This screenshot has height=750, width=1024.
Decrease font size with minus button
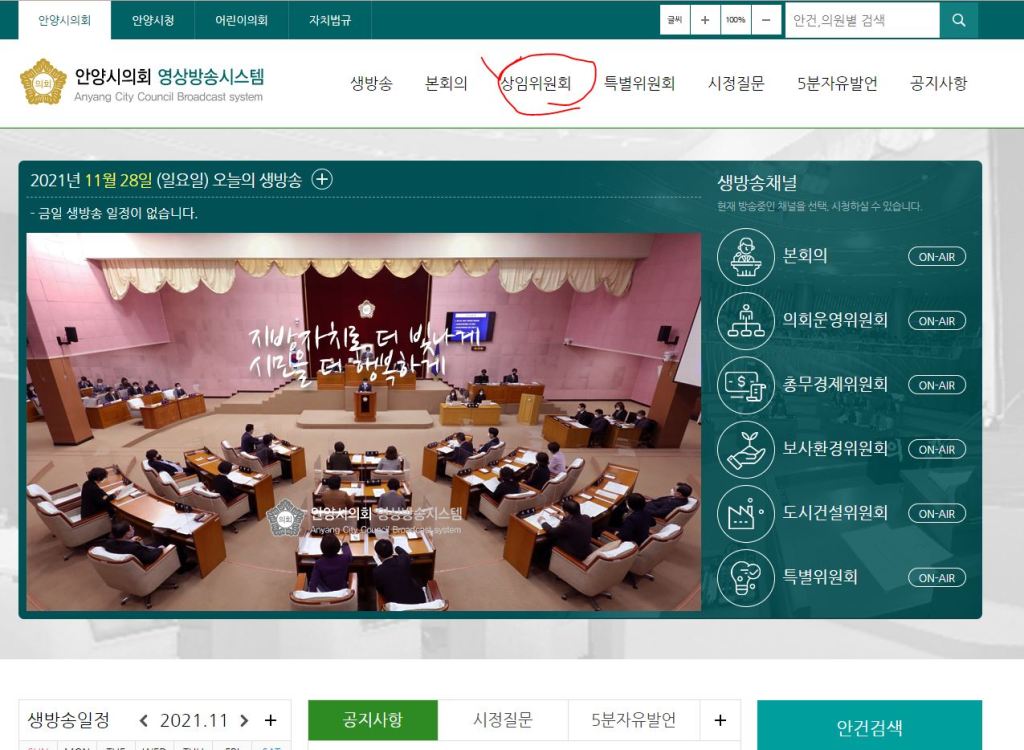click(x=766, y=20)
